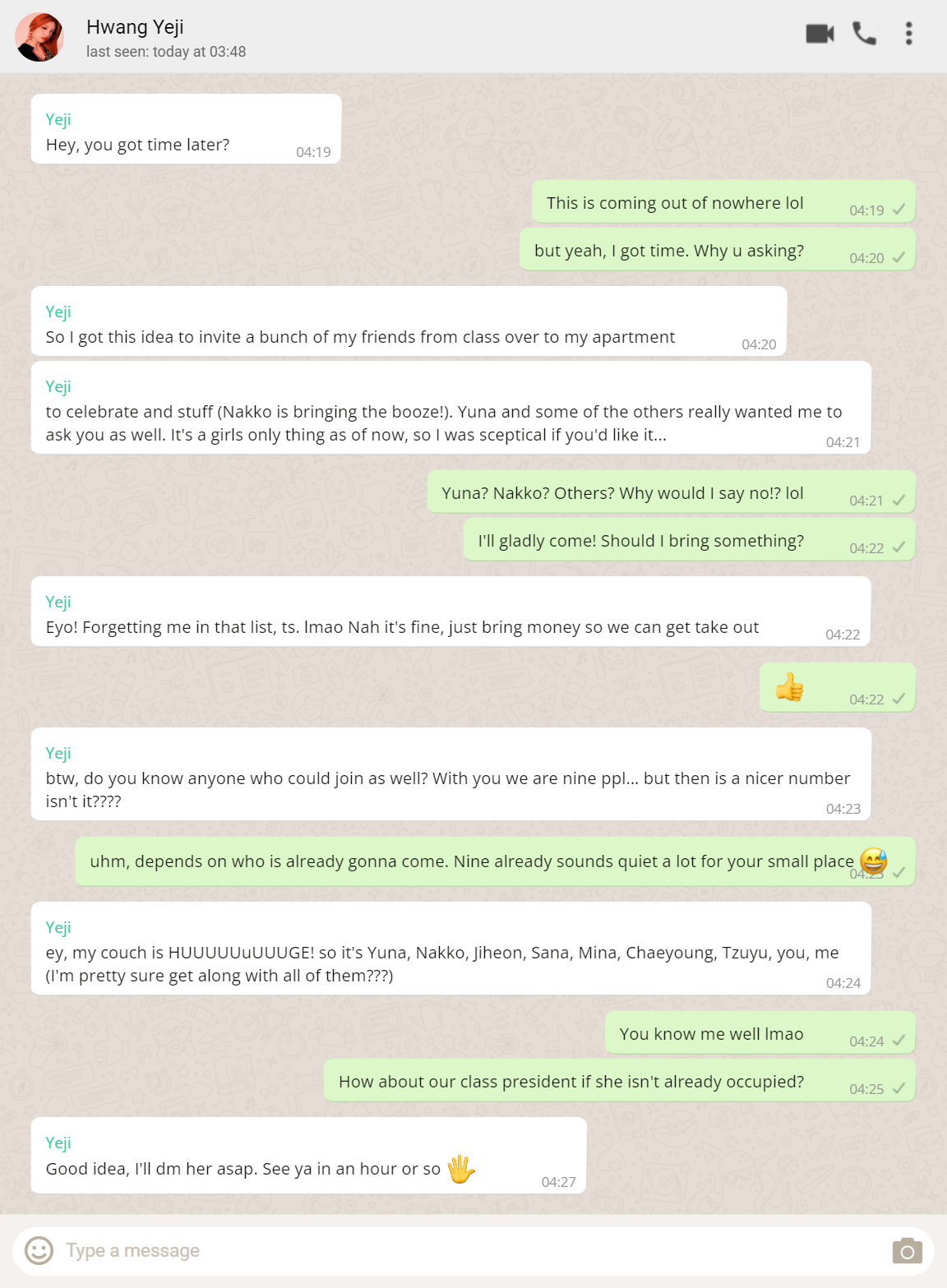
Task: Start a voice call with Yeji
Action: pyautogui.click(x=864, y=34)
